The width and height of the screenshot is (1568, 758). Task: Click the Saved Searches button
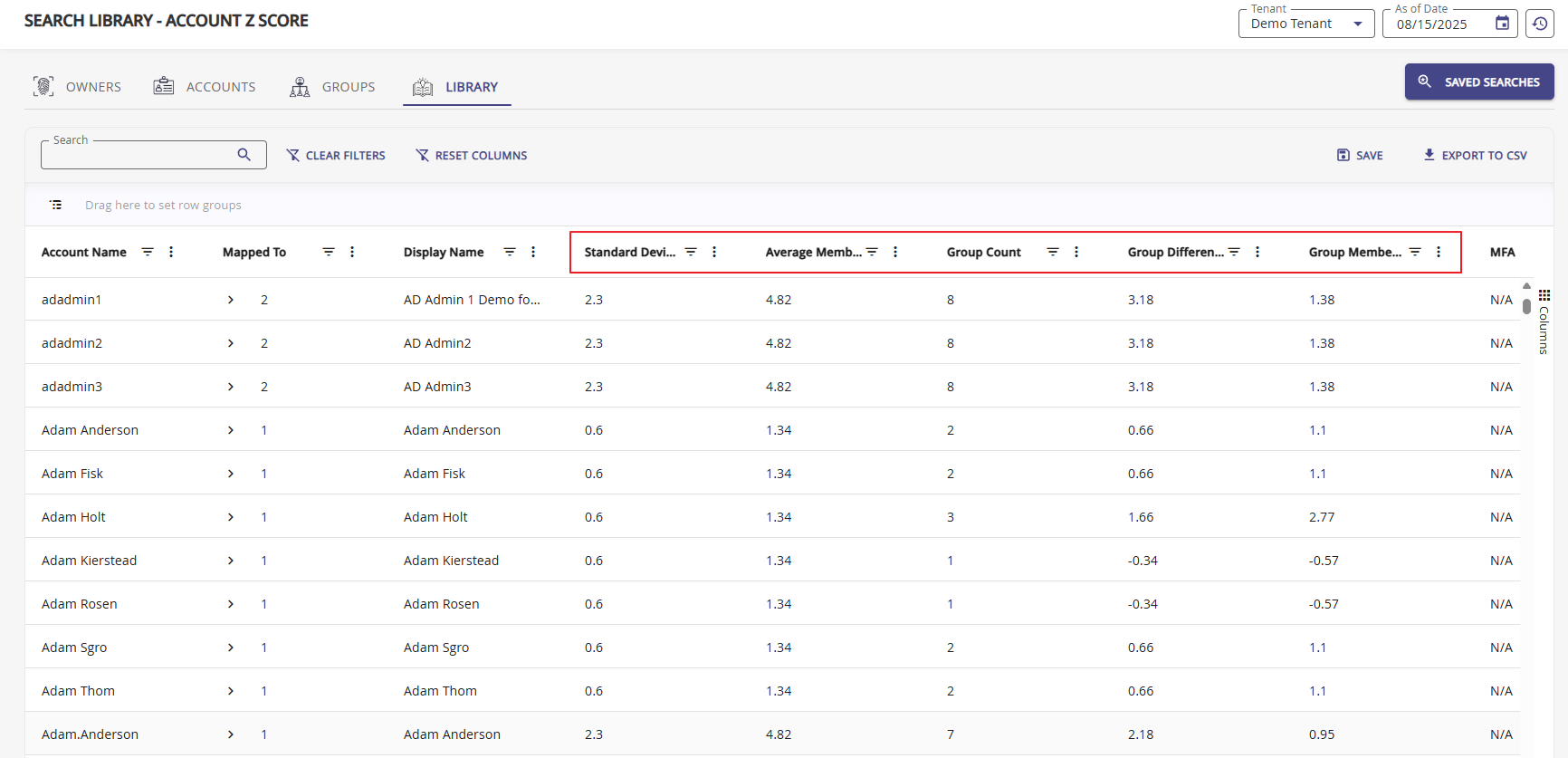tap(1478, 82)
